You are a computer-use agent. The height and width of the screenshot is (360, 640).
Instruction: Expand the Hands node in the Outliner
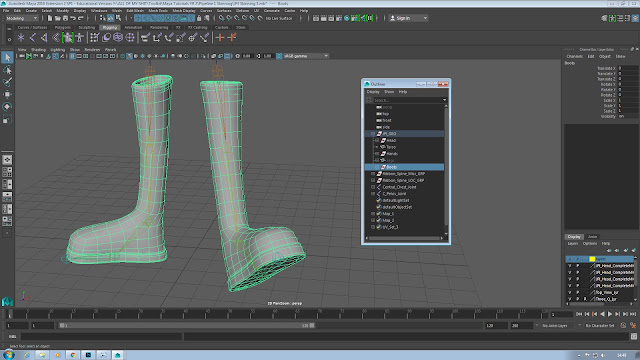point(377,153)
